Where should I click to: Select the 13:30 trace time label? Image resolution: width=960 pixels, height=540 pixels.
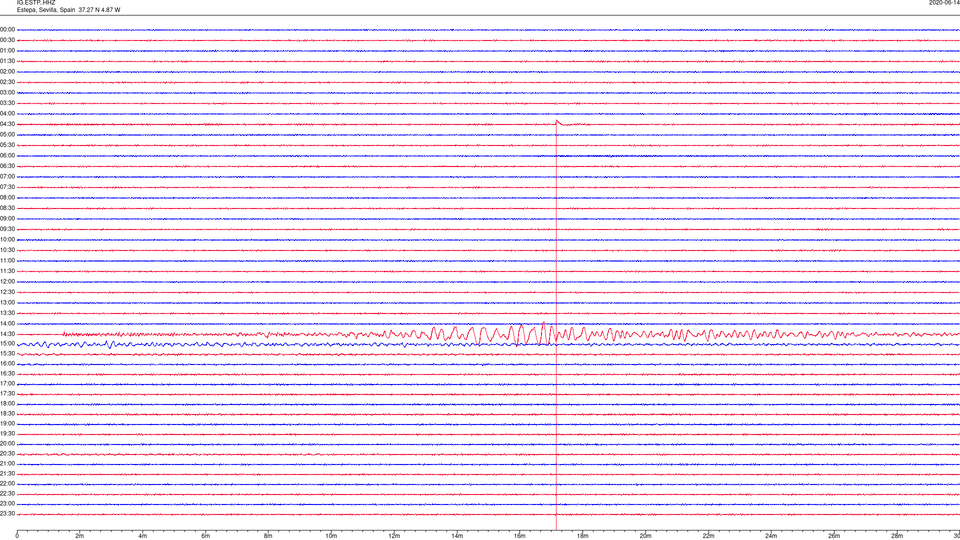click(x=7, y=313)
